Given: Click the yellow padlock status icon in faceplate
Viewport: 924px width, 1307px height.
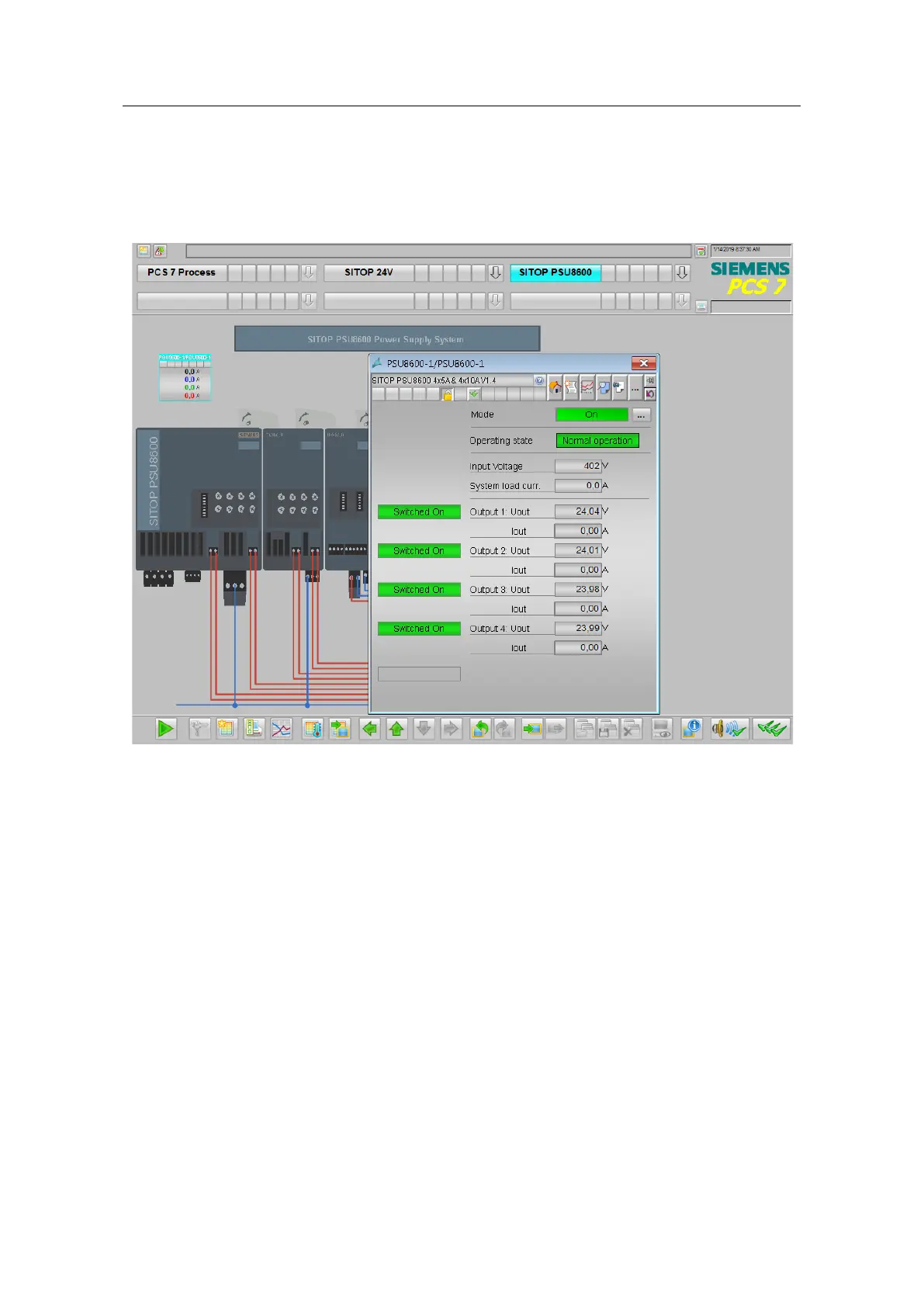Looking at the screenshot, I should coord(448,394).
